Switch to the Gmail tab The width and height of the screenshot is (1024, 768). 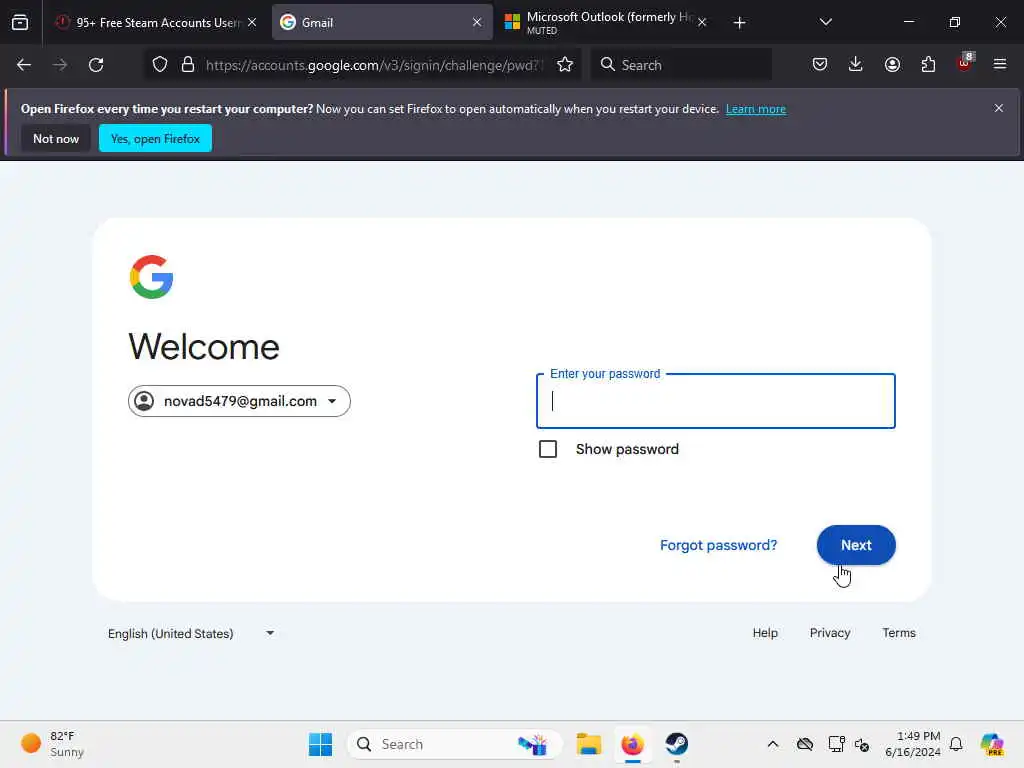pyautogui.click(x=382, y=22)
